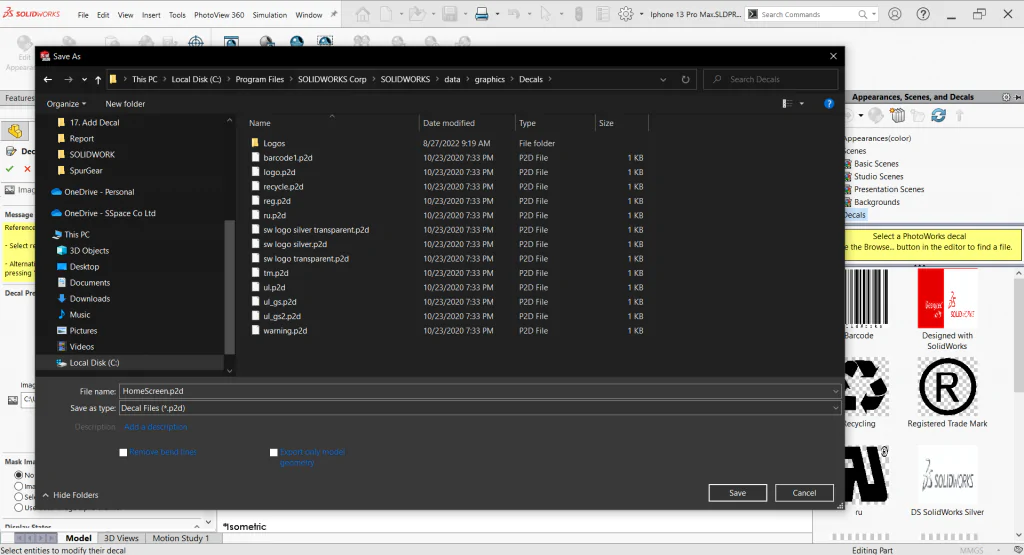The width and height of the screenshot is (1024, 555).
Task: Select the second Mask Image radio button
Action: point(18,486)
